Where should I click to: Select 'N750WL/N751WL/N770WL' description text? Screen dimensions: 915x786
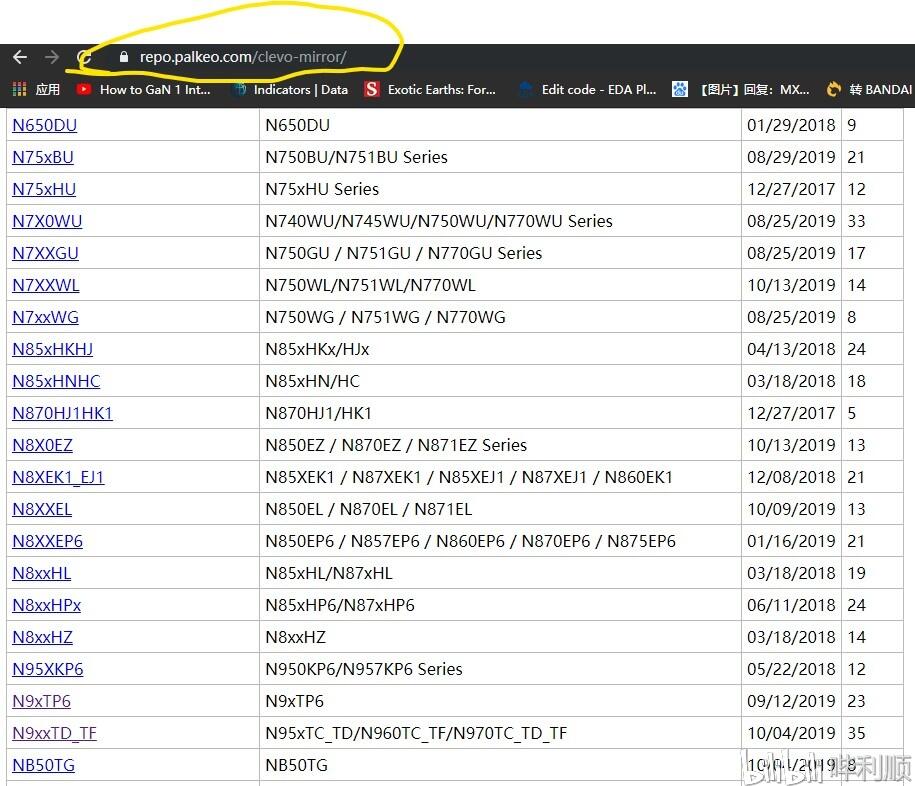[370, 286]
